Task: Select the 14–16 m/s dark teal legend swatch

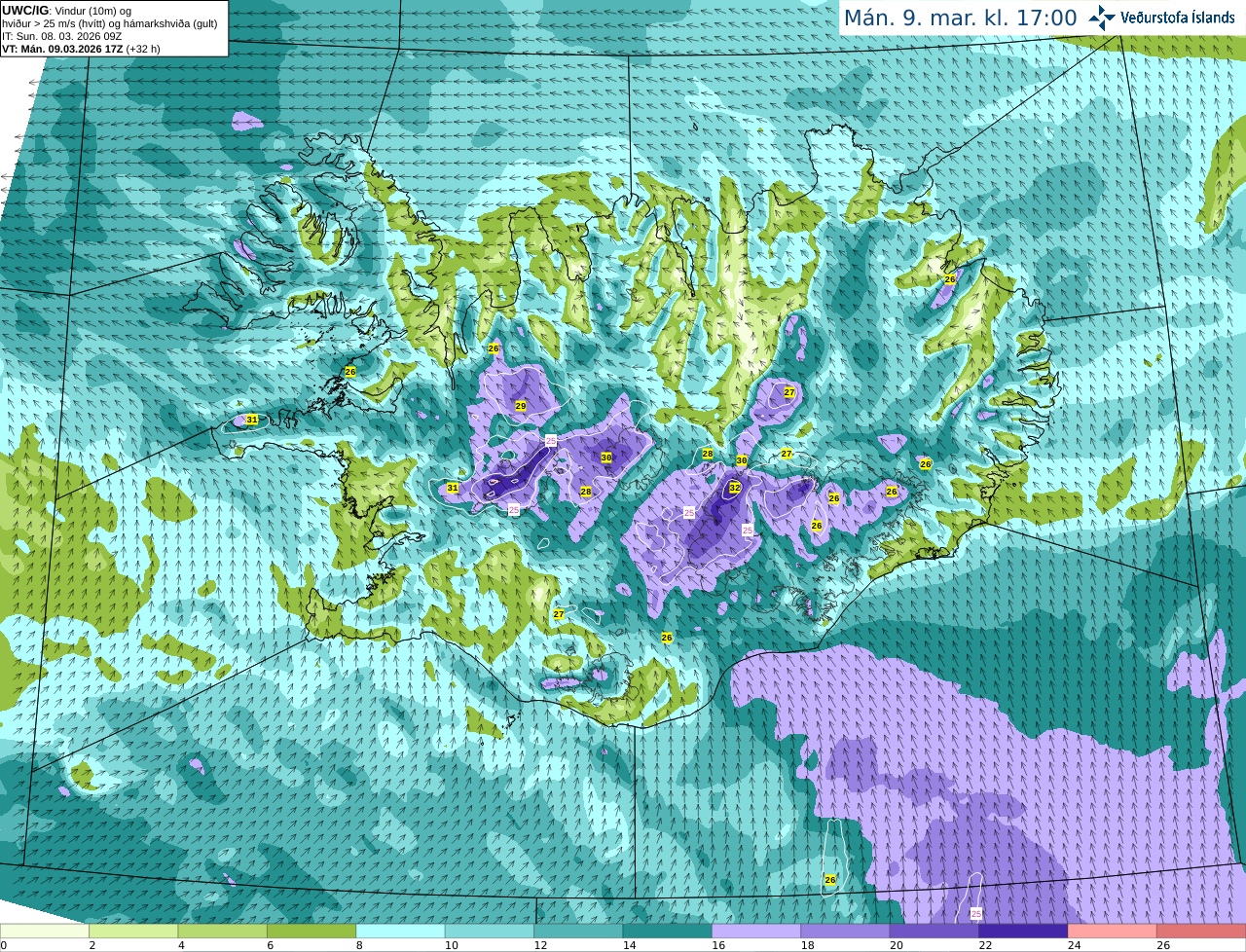Action: pos(668,931)
